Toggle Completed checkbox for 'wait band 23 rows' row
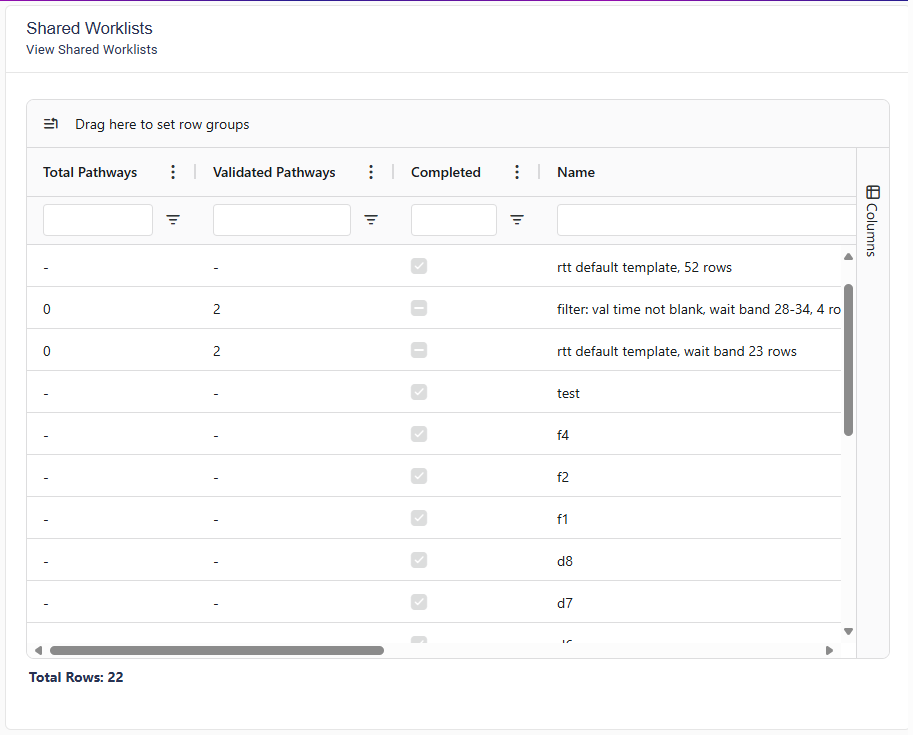The height and width of the screenshot is (735, 913). point(419,350)
